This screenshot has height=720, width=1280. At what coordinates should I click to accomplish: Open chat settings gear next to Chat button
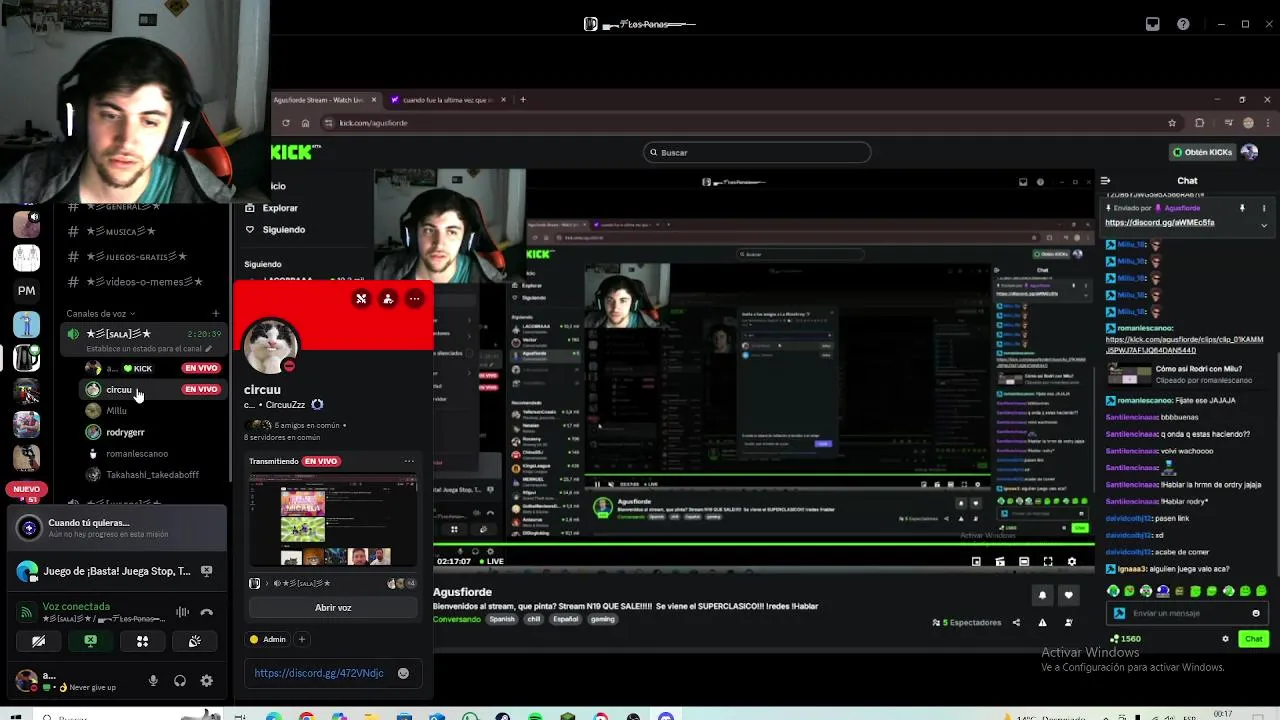tap(1225, 639)
